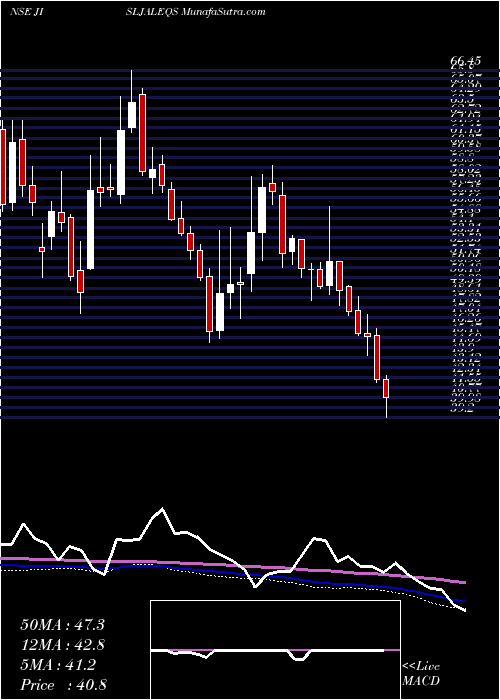Click the NSE JI symbol text

(x=27, y=12)
